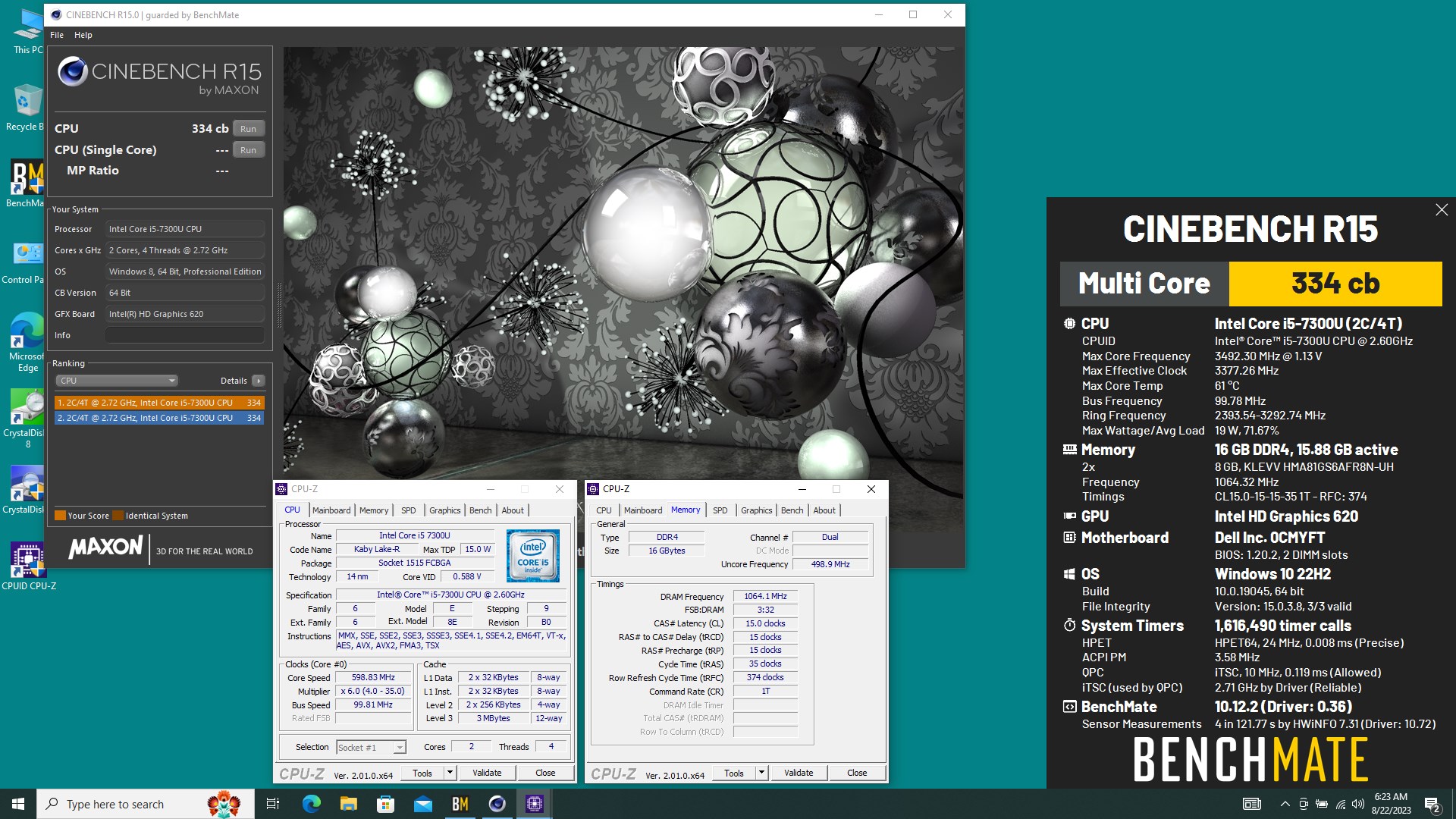1456x819 pixels.
Task: Select second ranking entry in blue
Action: tap(159, 418)
